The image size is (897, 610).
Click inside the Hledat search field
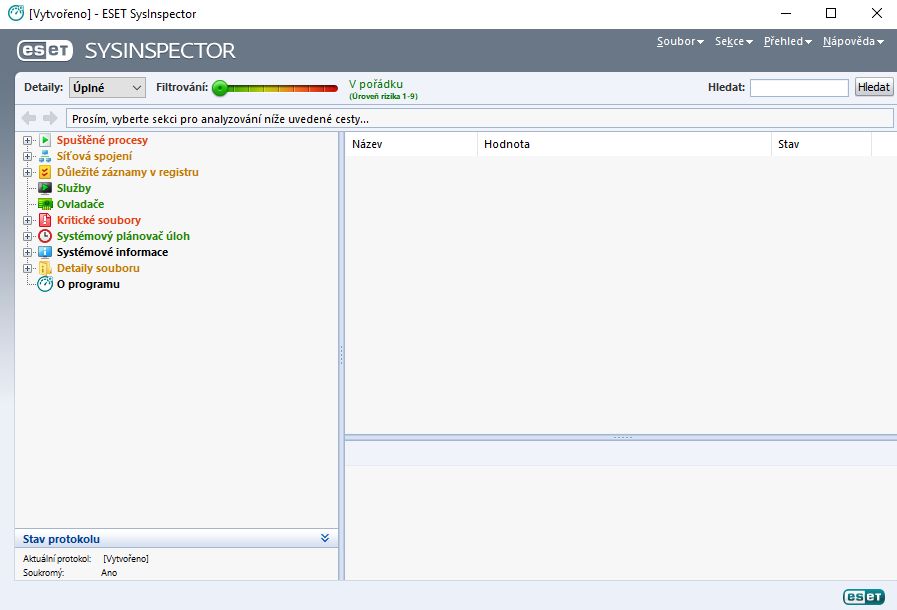coord(799,88)
